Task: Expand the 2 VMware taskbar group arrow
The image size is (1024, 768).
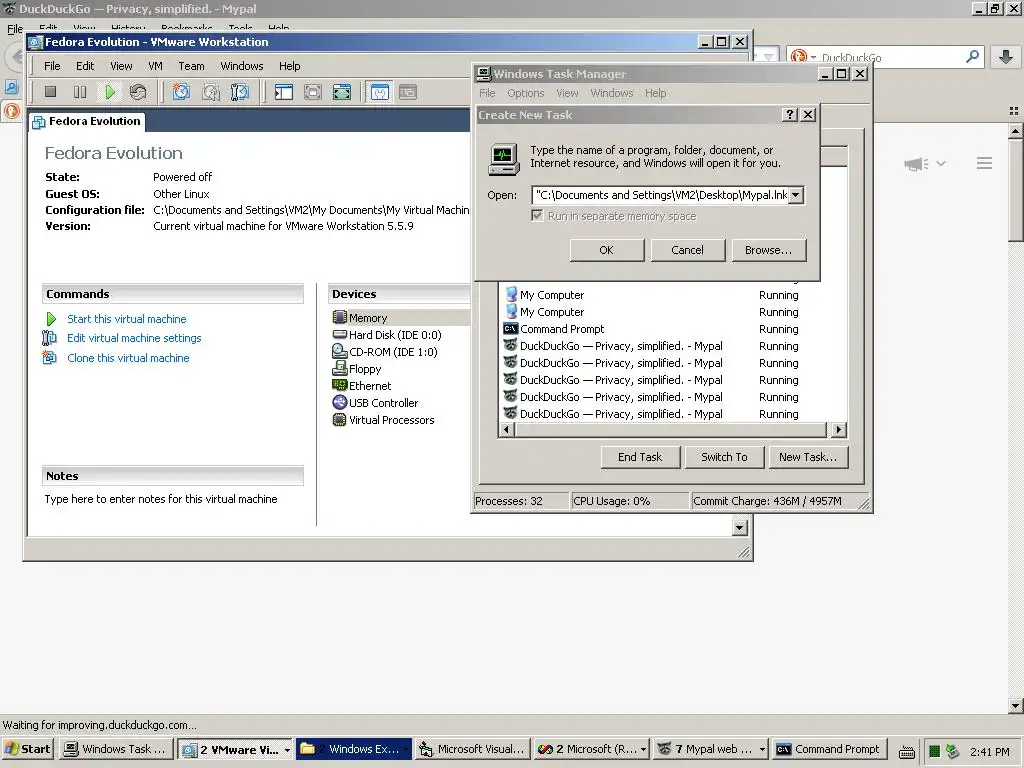Action: point(287,750)
